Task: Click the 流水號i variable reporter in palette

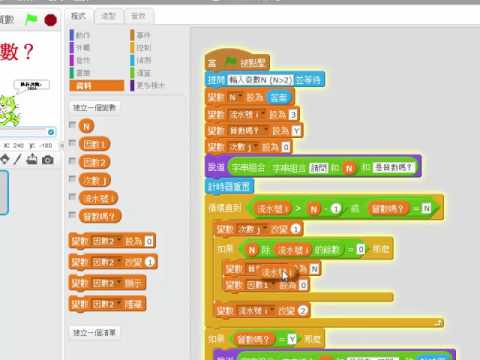Action: [98, 198]
